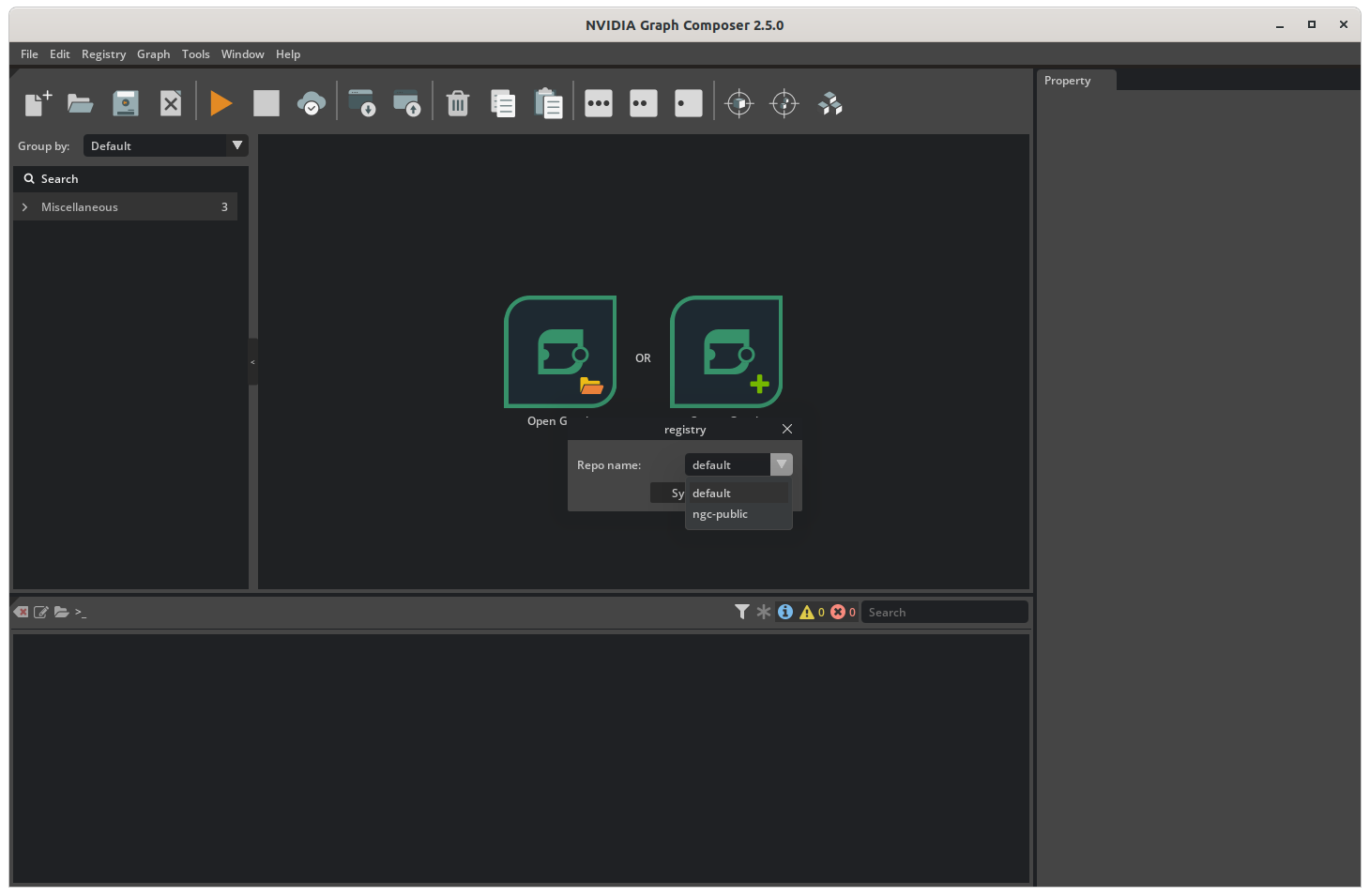
Task: Click the edit pencil icon in log panel
Action: (40, 612)
